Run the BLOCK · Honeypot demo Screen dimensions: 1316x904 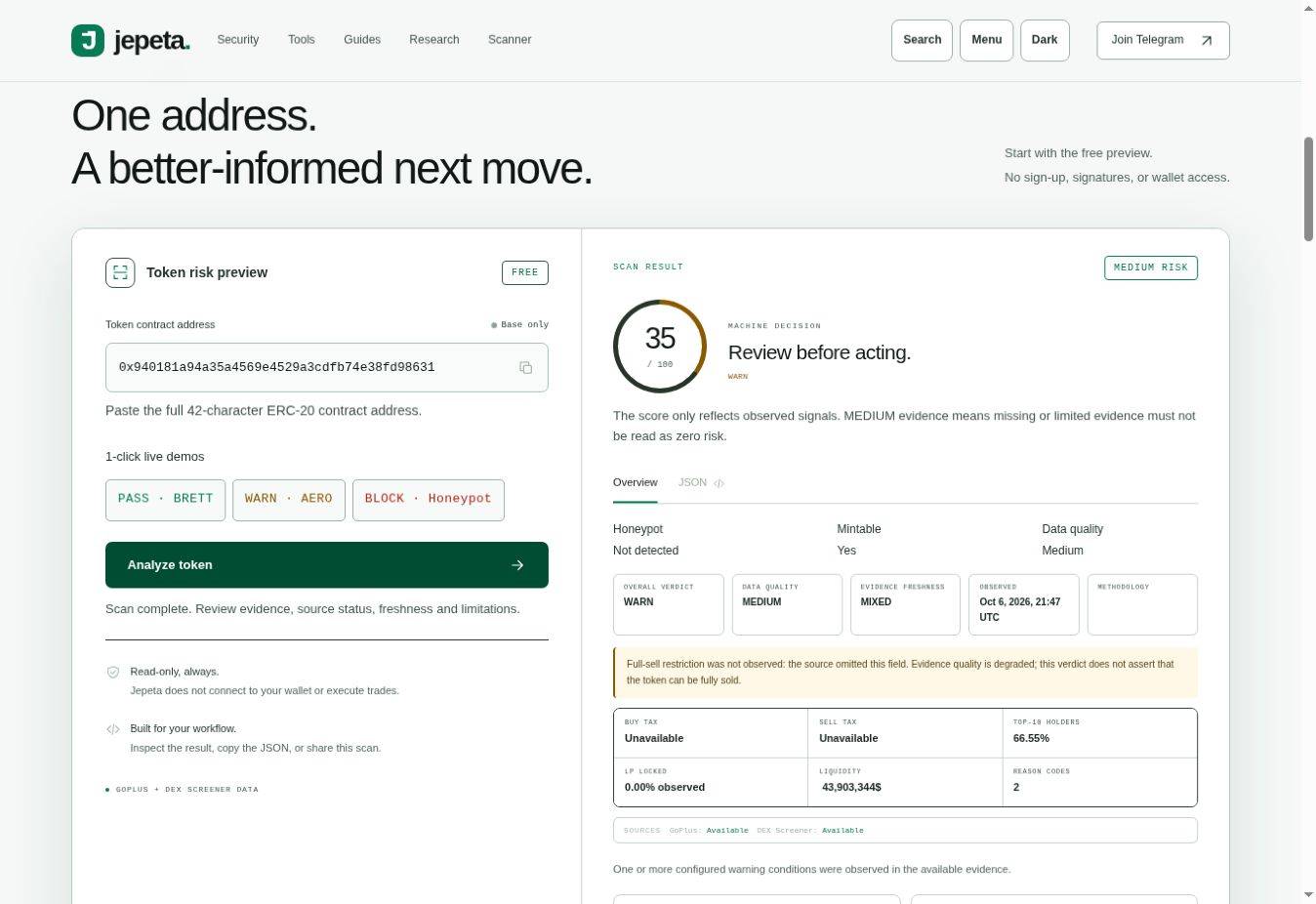(x=429, y=500)
